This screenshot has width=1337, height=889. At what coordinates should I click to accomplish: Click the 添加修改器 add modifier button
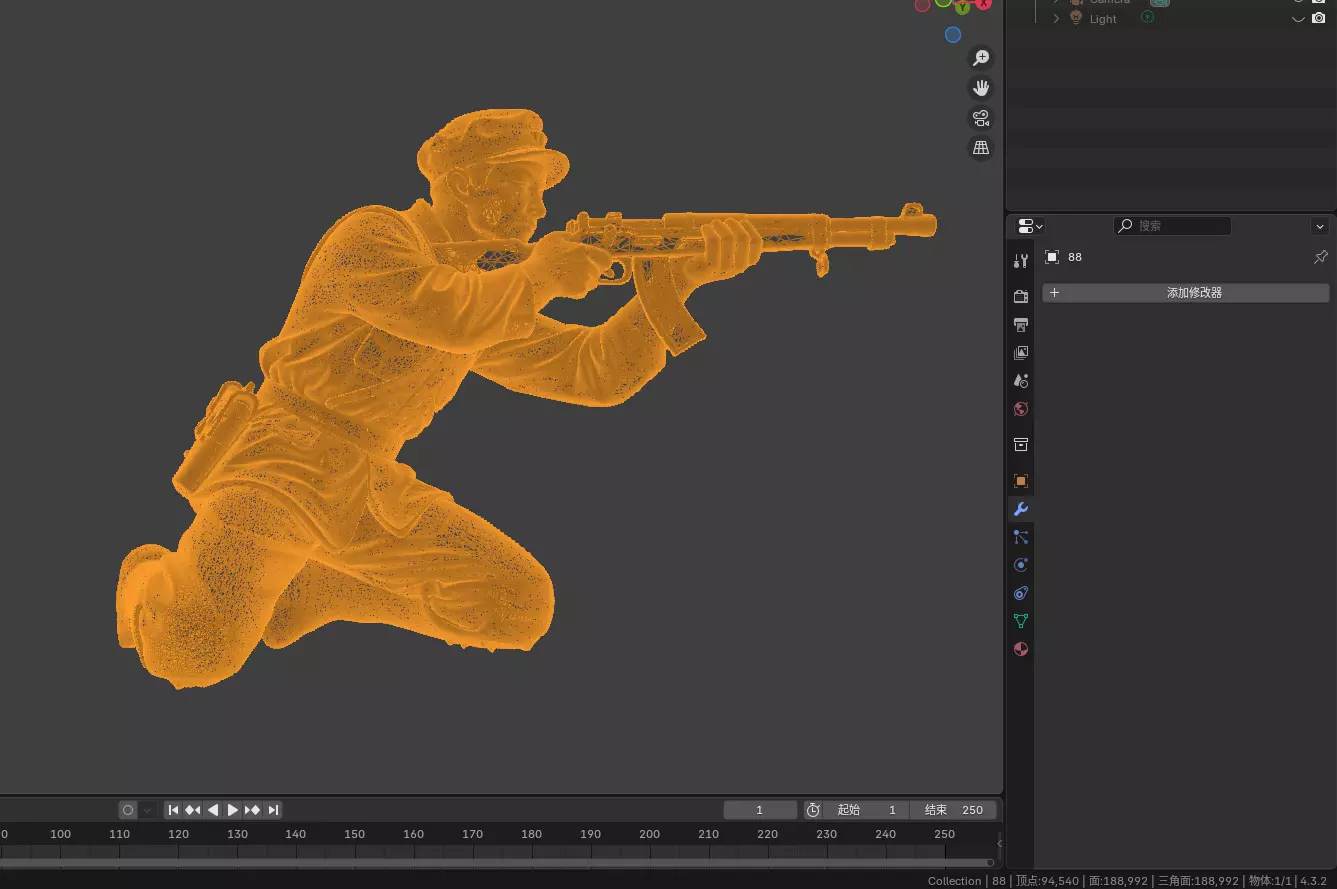(1186, 293)
